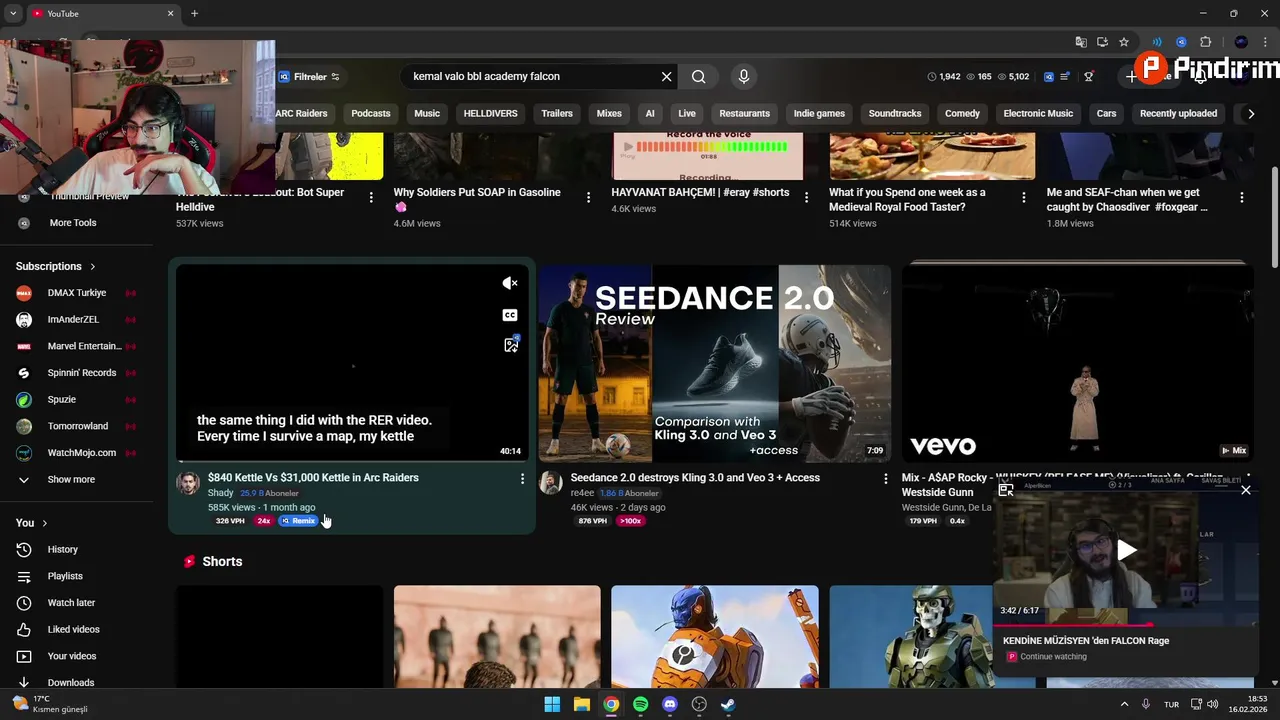This screenshot has width=1280, height=720.
Task: Open options for HAYVANAT BAHÇEM short
Action: coord(806,198)
